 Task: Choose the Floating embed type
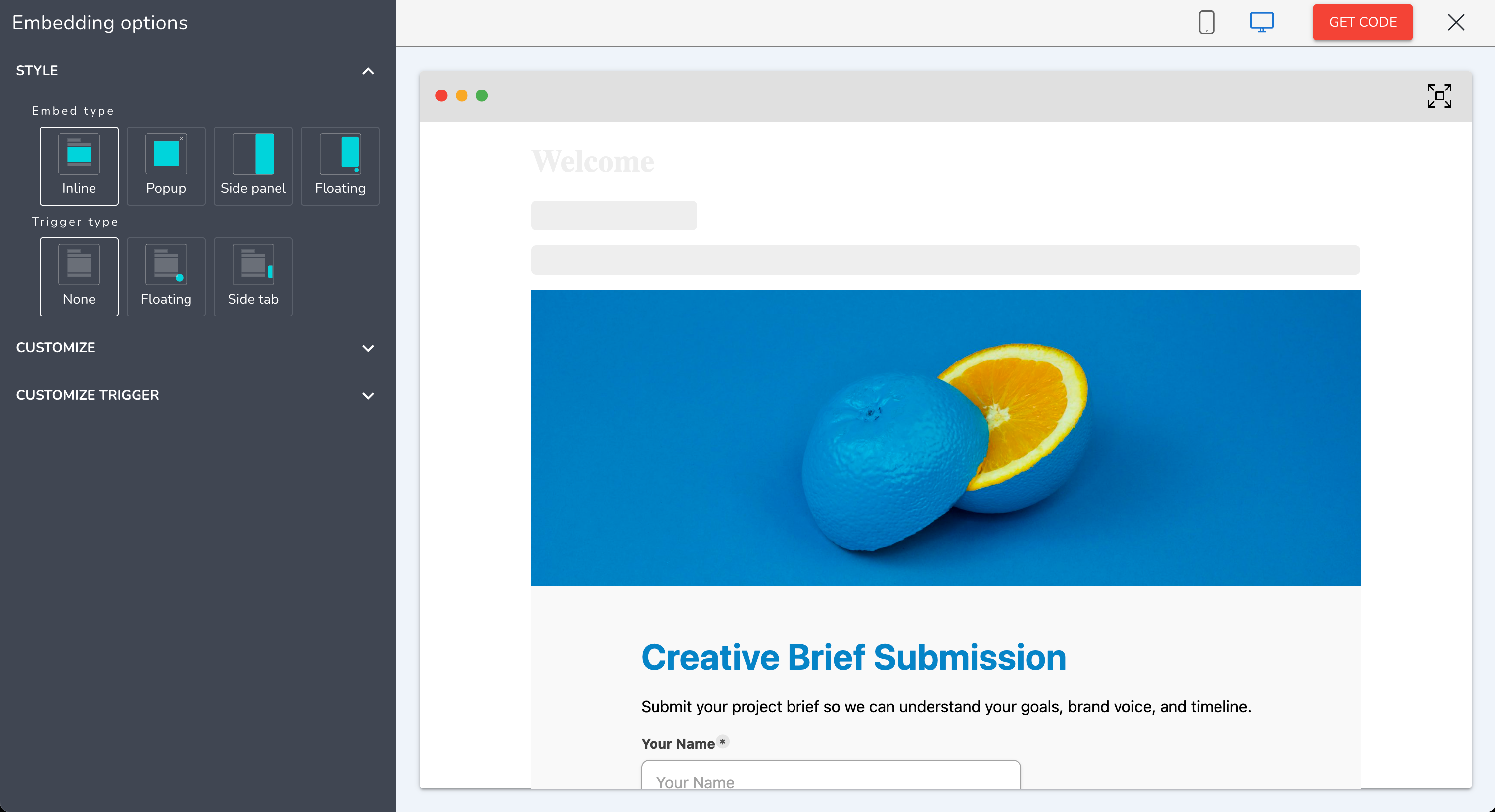coord(340,166)
